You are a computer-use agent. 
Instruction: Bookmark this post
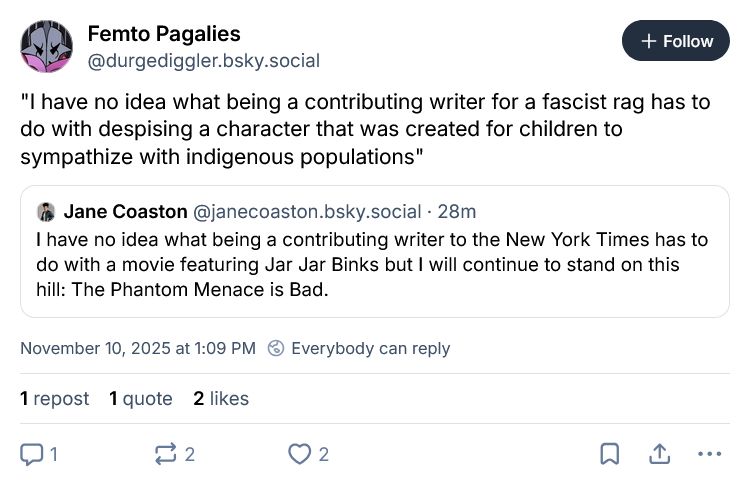point(609,454)
